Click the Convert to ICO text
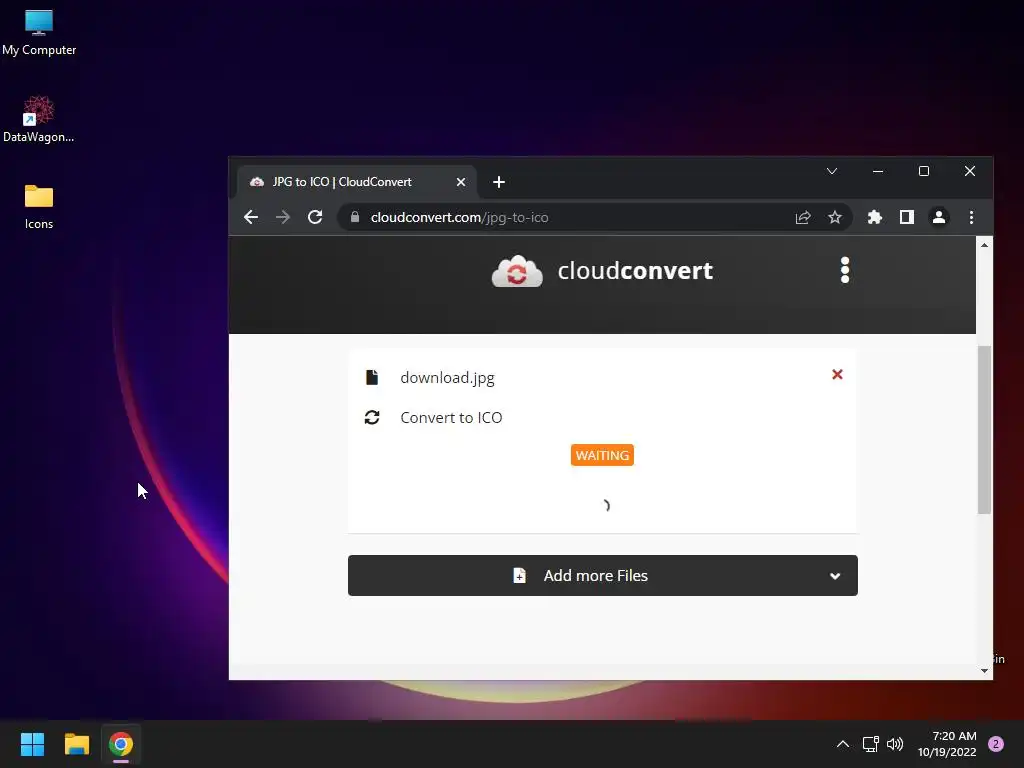 pyautogui.click(x=451, y=417)
